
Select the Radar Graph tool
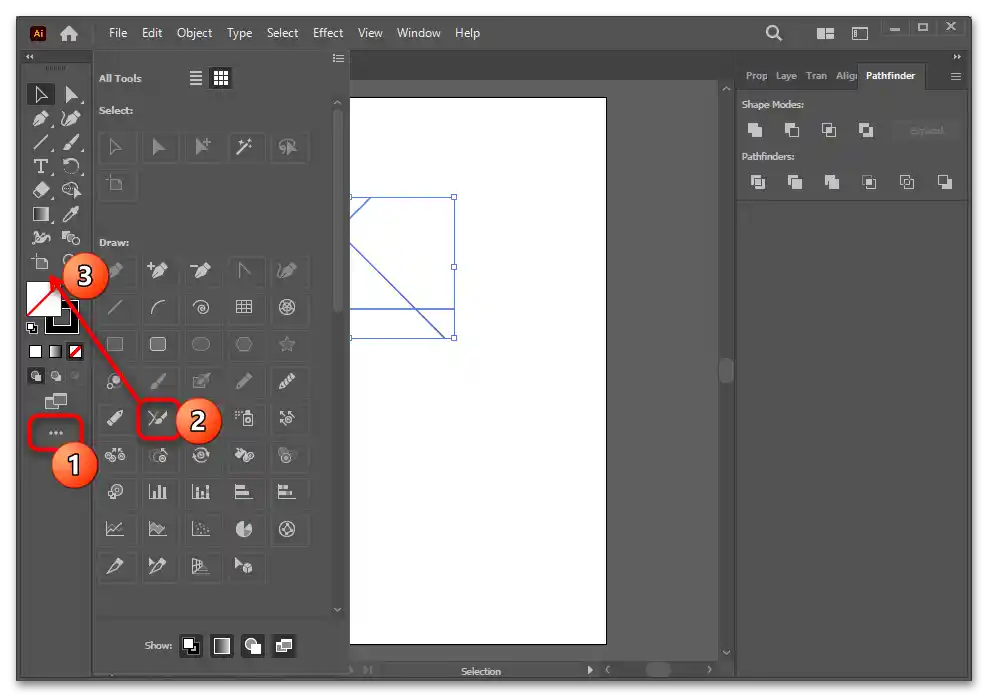[x=287, y=529]
